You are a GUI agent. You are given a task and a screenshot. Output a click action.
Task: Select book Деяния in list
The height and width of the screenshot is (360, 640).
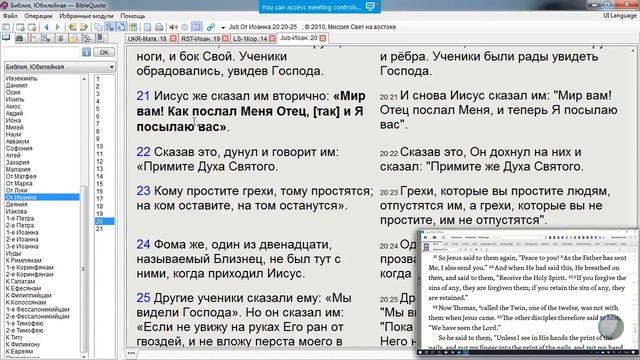point(16,204)
